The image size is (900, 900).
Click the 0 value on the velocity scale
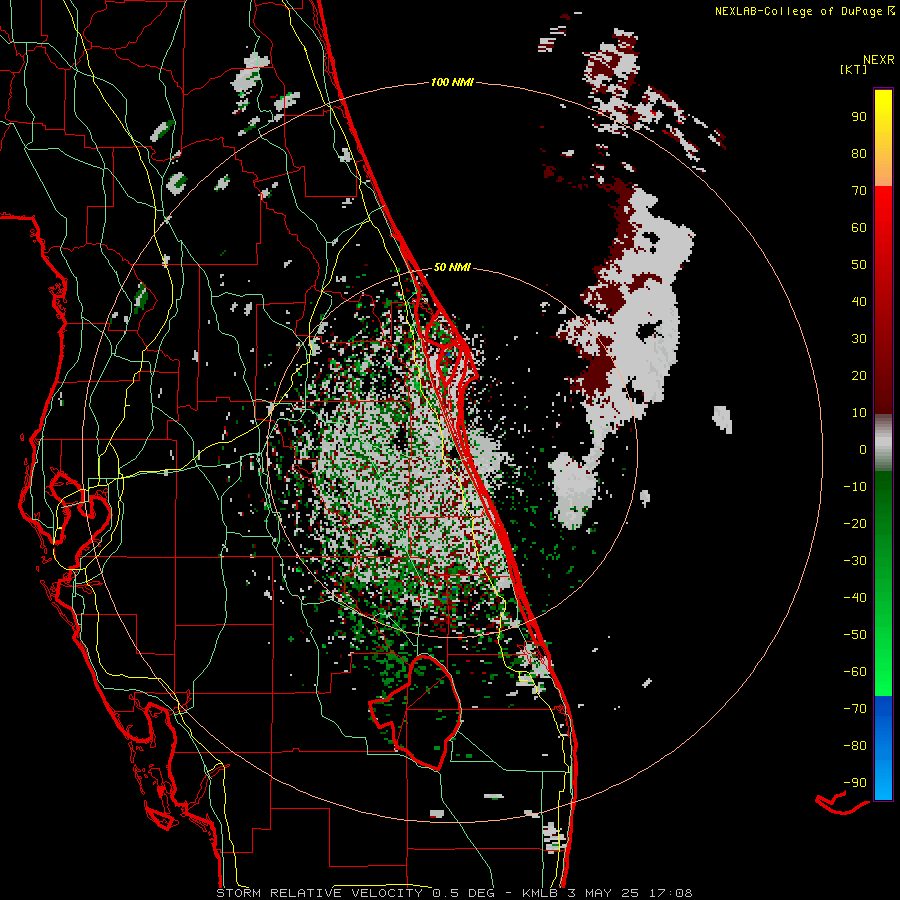[863, 450]
